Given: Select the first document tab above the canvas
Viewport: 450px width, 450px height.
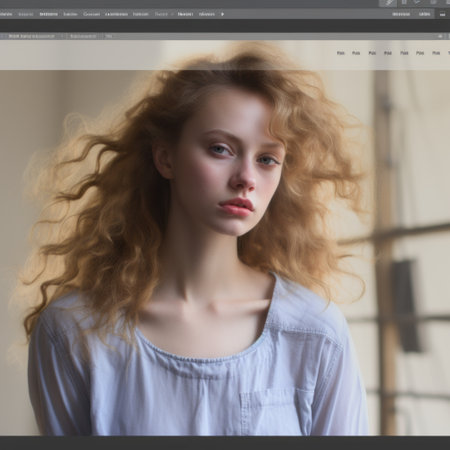Looking at the screenshot, I should tap(32, 36).
